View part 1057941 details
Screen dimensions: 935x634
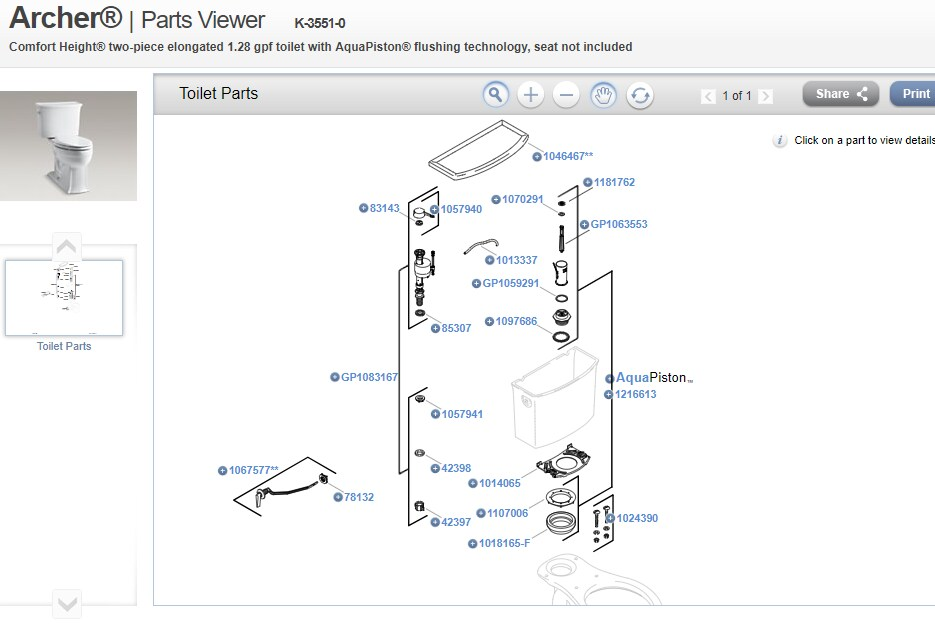tap(462, 414)
